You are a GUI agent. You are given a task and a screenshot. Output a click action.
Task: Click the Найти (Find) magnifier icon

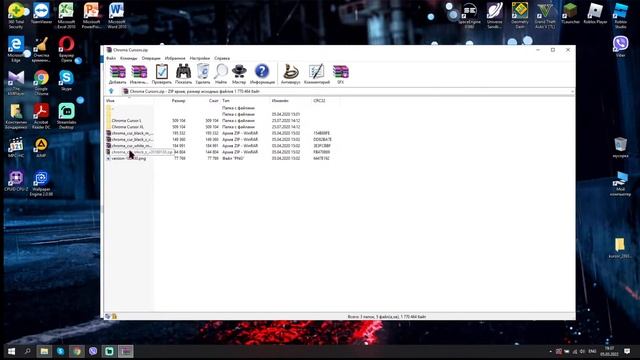(221, 74)
